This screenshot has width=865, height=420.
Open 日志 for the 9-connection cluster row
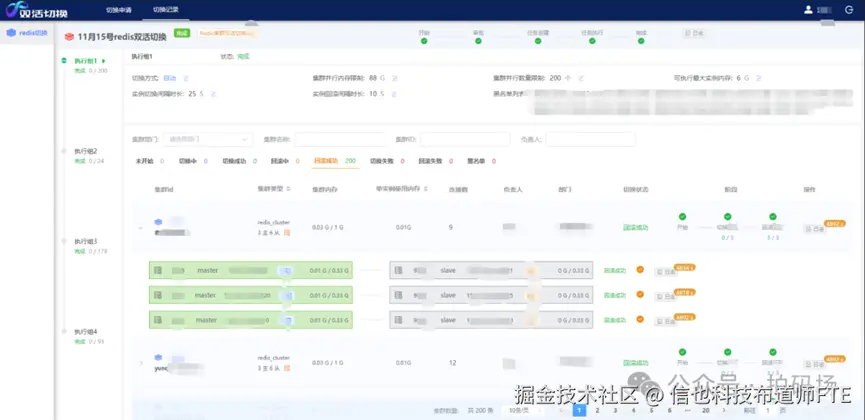point(815,228)
